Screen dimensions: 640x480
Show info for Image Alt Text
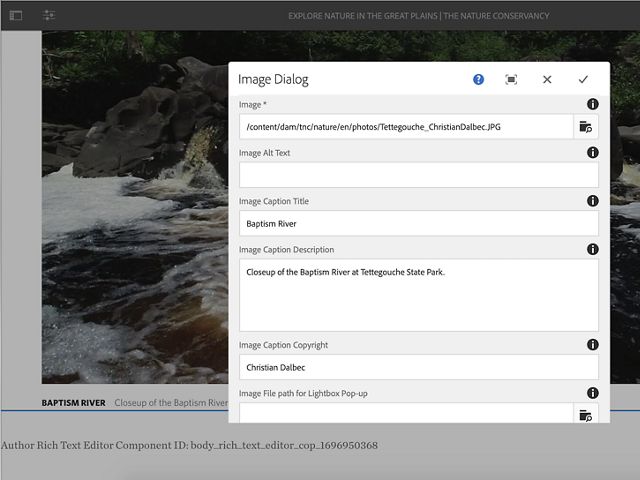[x=592, y=153]
